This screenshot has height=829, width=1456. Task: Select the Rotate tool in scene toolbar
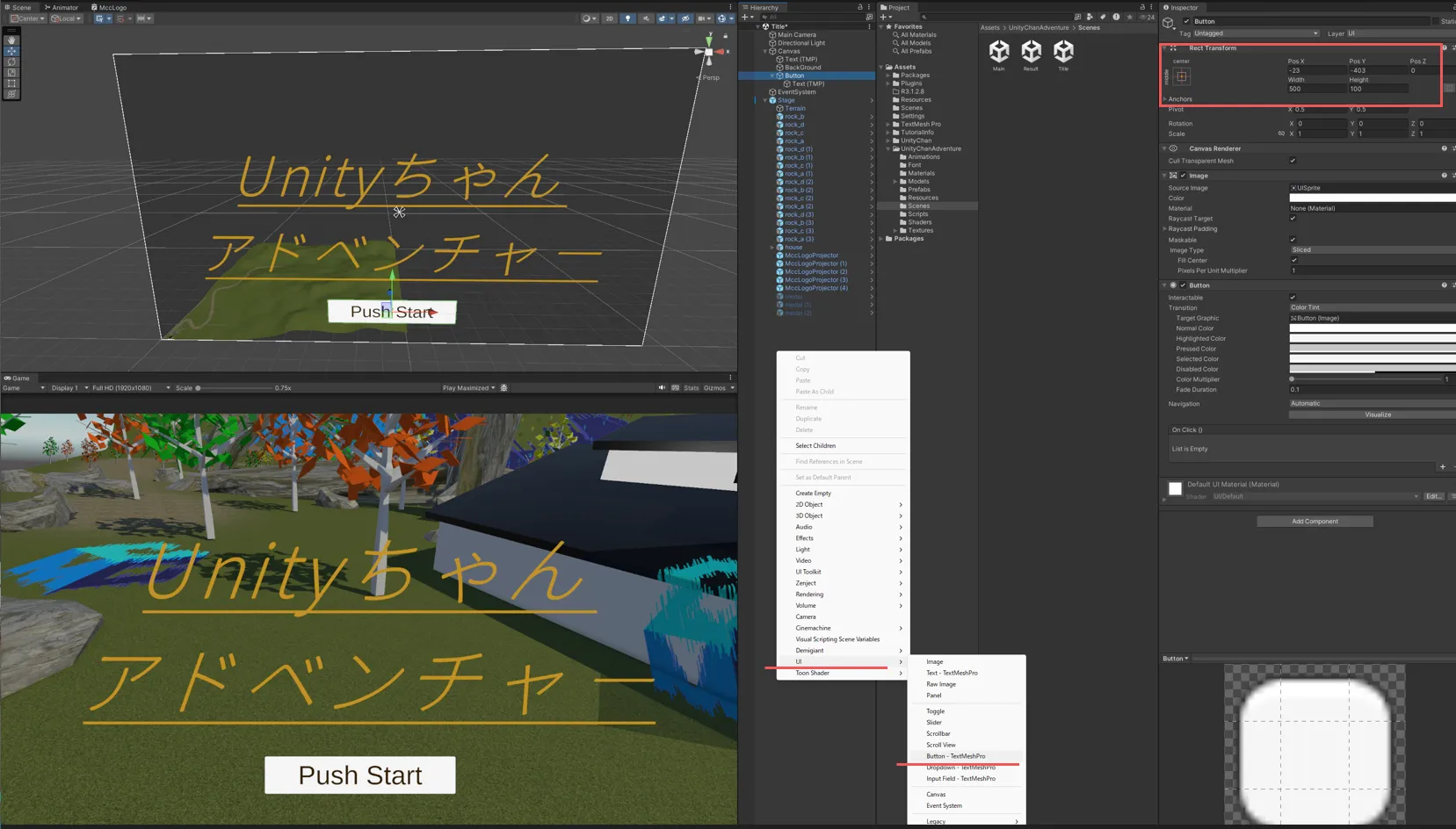(x=11, y=62)
